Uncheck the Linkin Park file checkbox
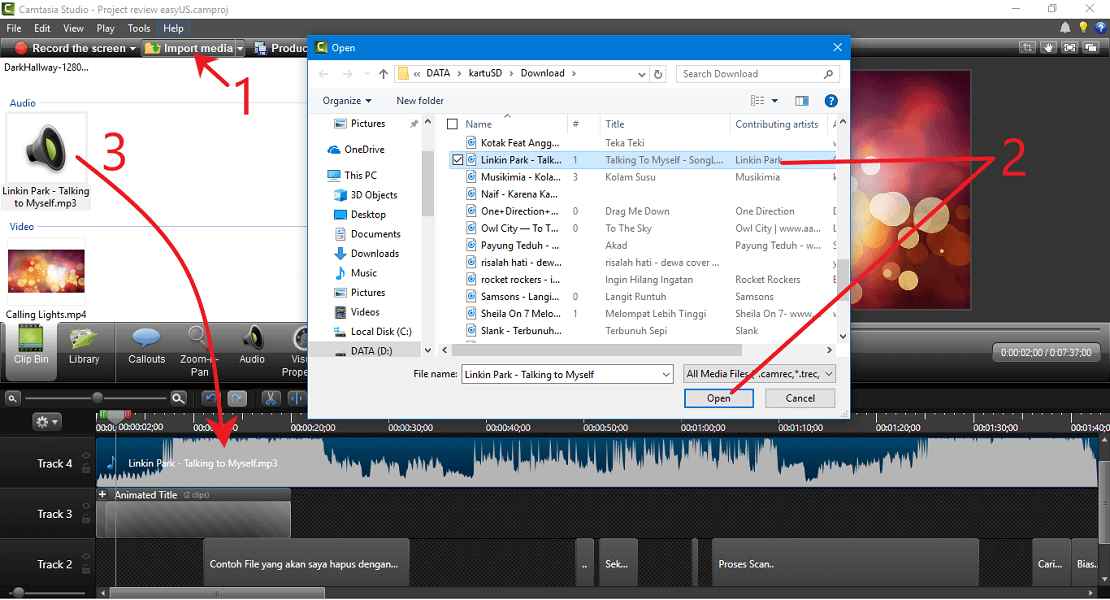Image resolution: width=1110 pixels, height=600 pixels. pyautogui.click(x=457, y=160)
